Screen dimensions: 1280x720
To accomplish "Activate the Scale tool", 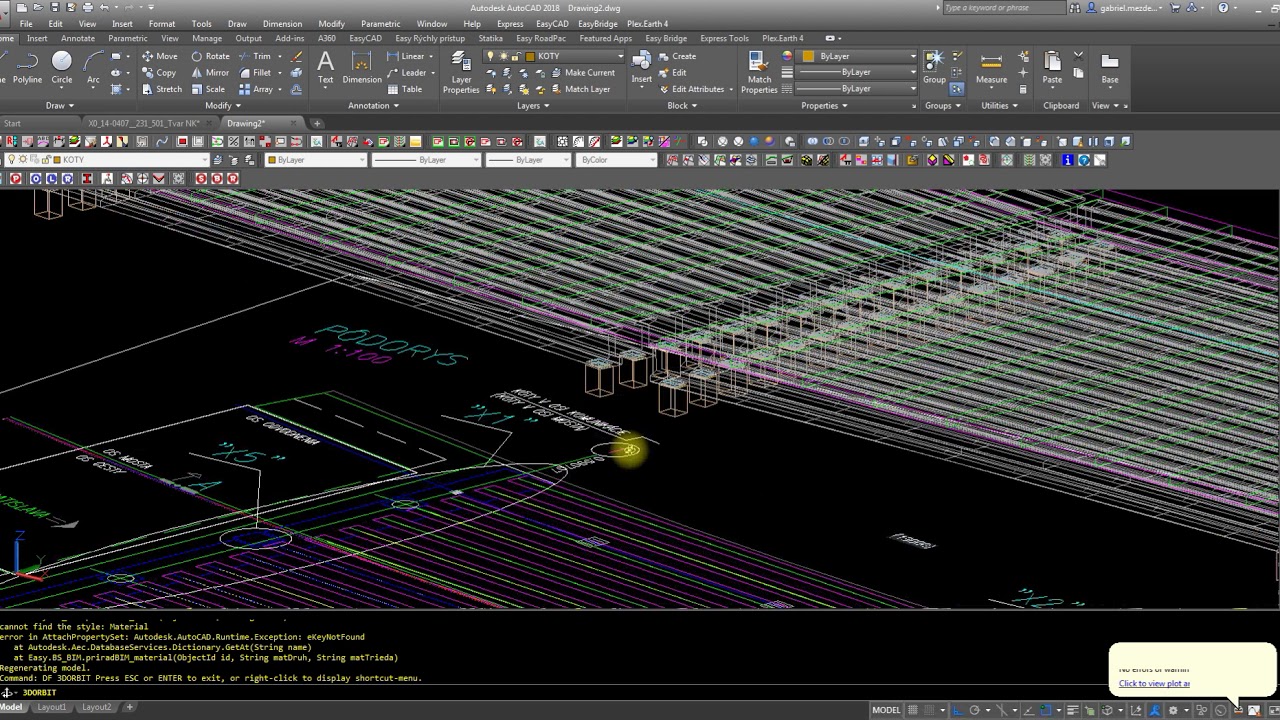I will (208, 89).
